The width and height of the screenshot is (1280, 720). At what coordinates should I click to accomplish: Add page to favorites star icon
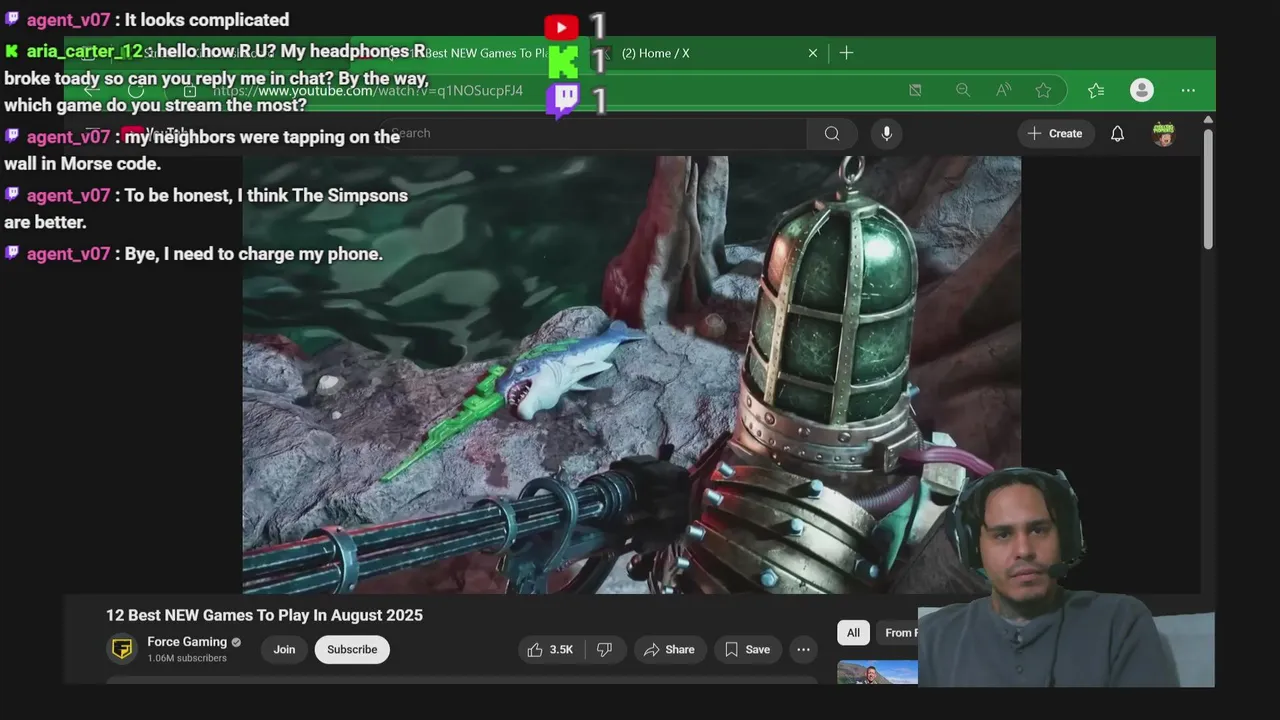pos(1043,91)
